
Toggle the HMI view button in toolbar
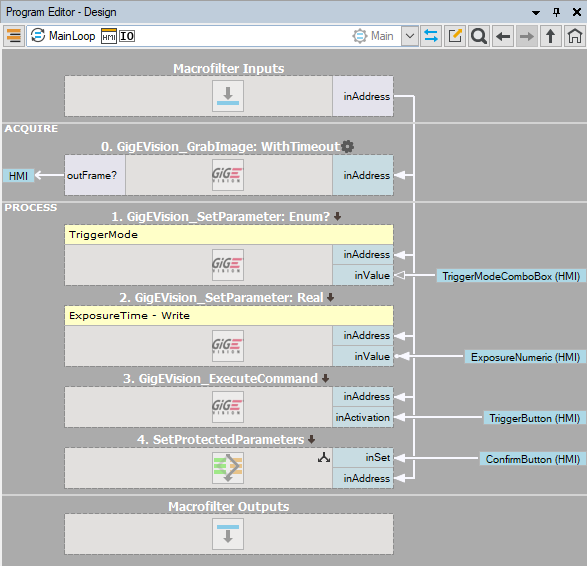pos(109,36)
